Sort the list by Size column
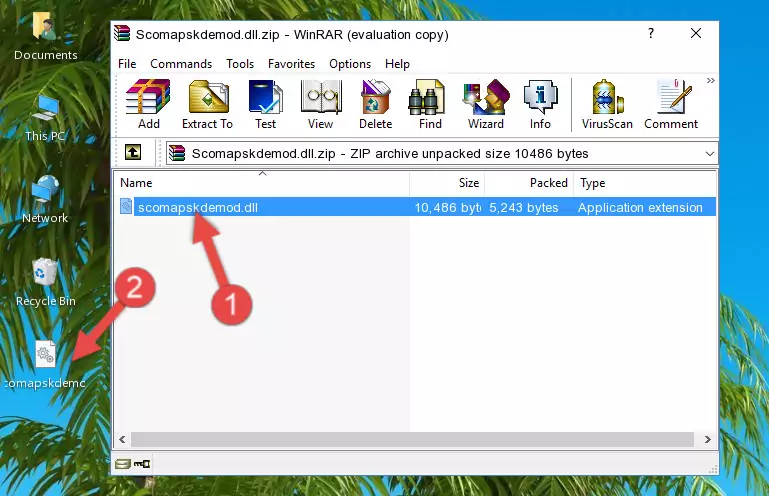The image size is (769, 496). click(x=447, y=183)
